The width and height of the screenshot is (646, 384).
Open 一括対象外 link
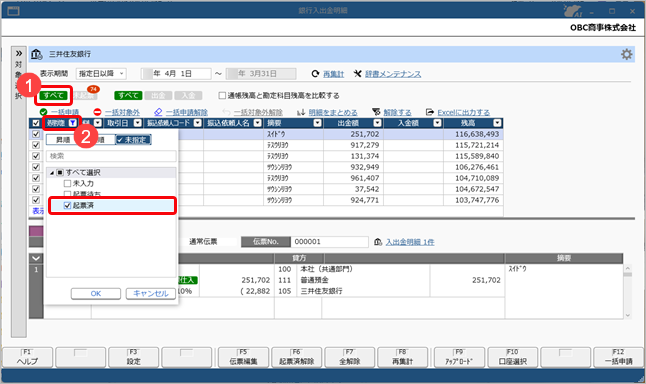[x=122, y=112]
